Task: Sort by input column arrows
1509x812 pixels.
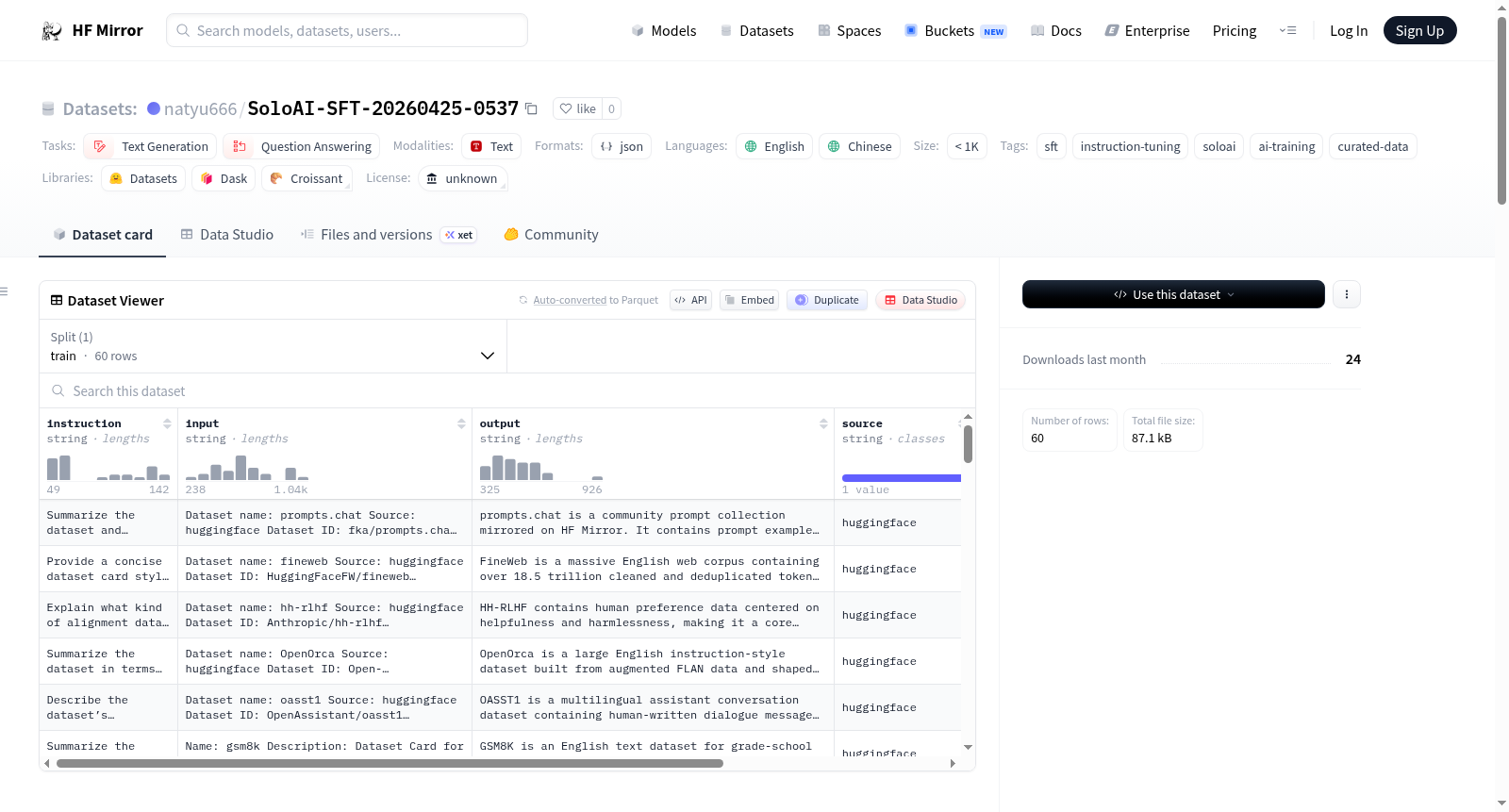Action: click(x=461, y=423)
